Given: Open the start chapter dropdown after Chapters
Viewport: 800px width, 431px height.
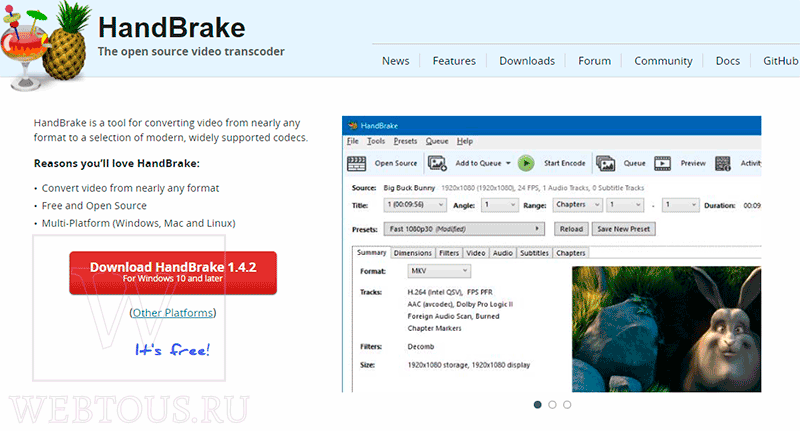Looking at the screenshot, I should point(625,205).
